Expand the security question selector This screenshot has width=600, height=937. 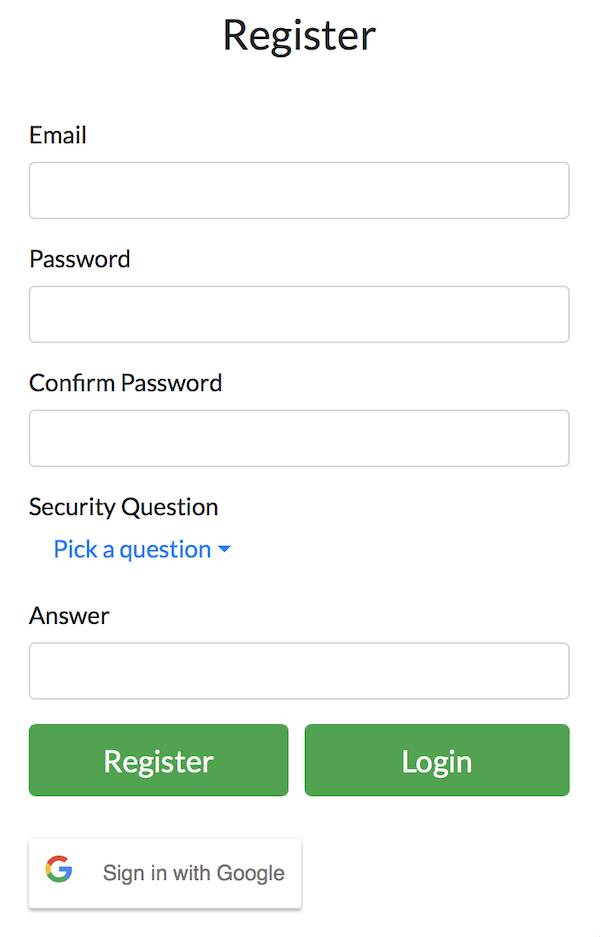click(x=132, y=549)
